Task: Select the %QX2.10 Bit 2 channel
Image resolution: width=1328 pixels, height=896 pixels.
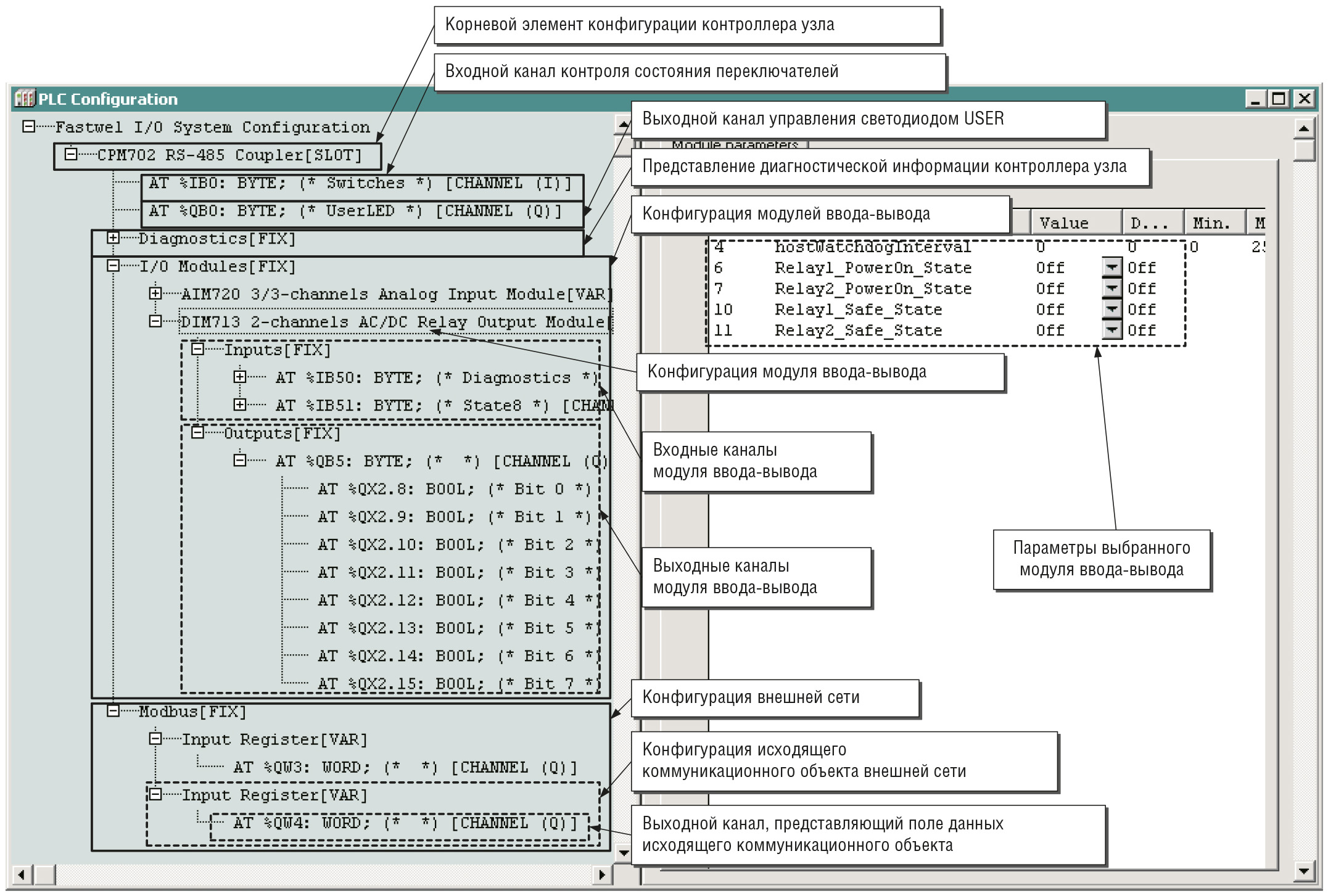Action: pyautogui.click(x=458, y=545)
